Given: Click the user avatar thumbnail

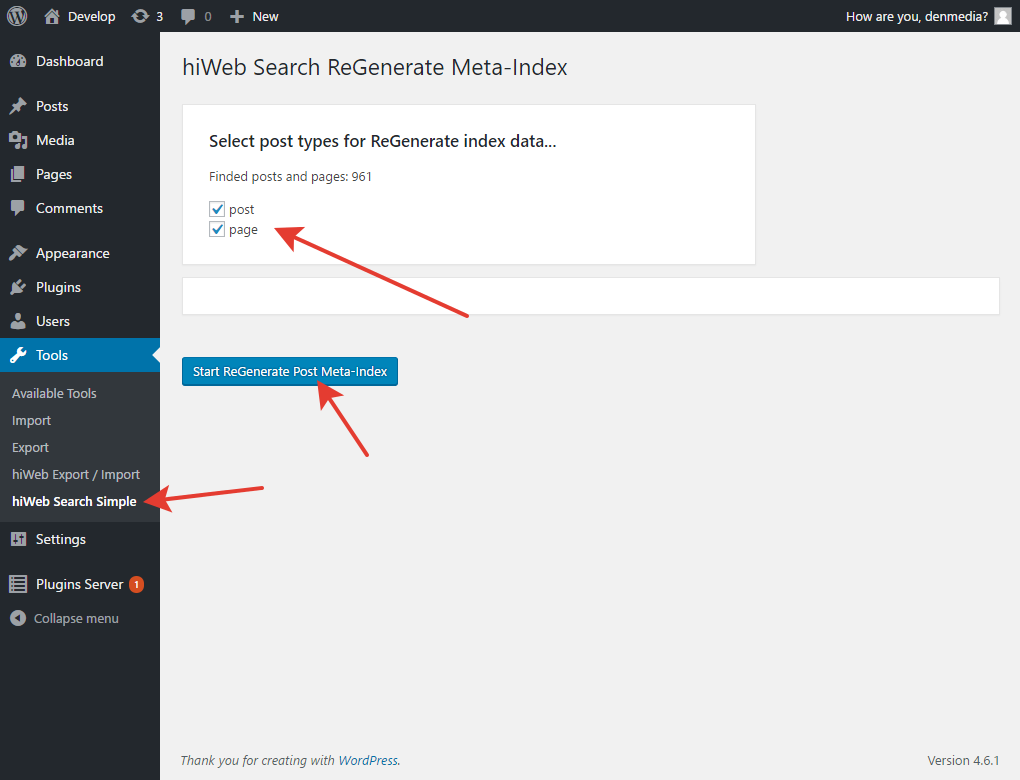Looking at the screenshot, I should 1002,16.
